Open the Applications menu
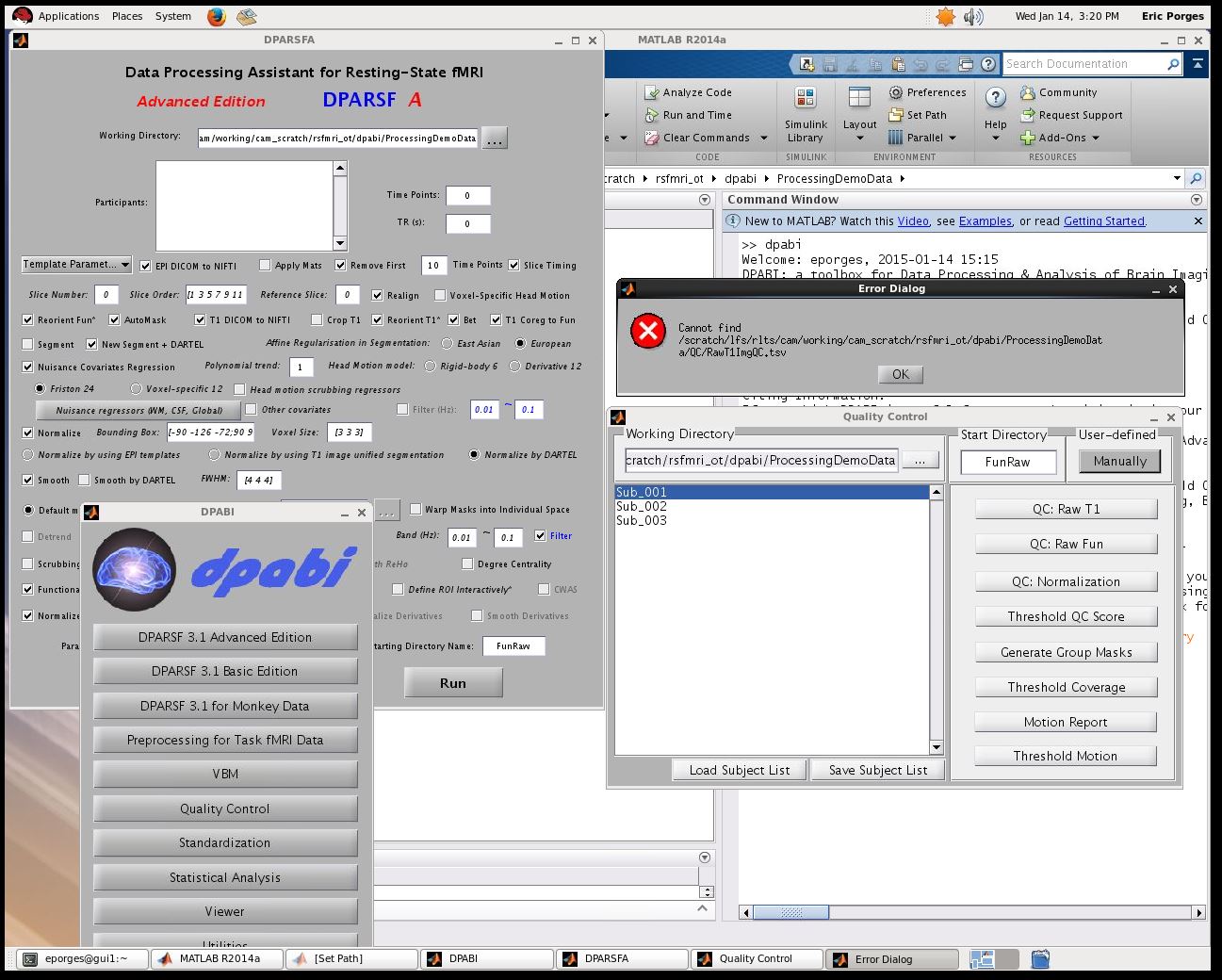The width and height of the screenshot is (1222, 980). tap(68, 16)
